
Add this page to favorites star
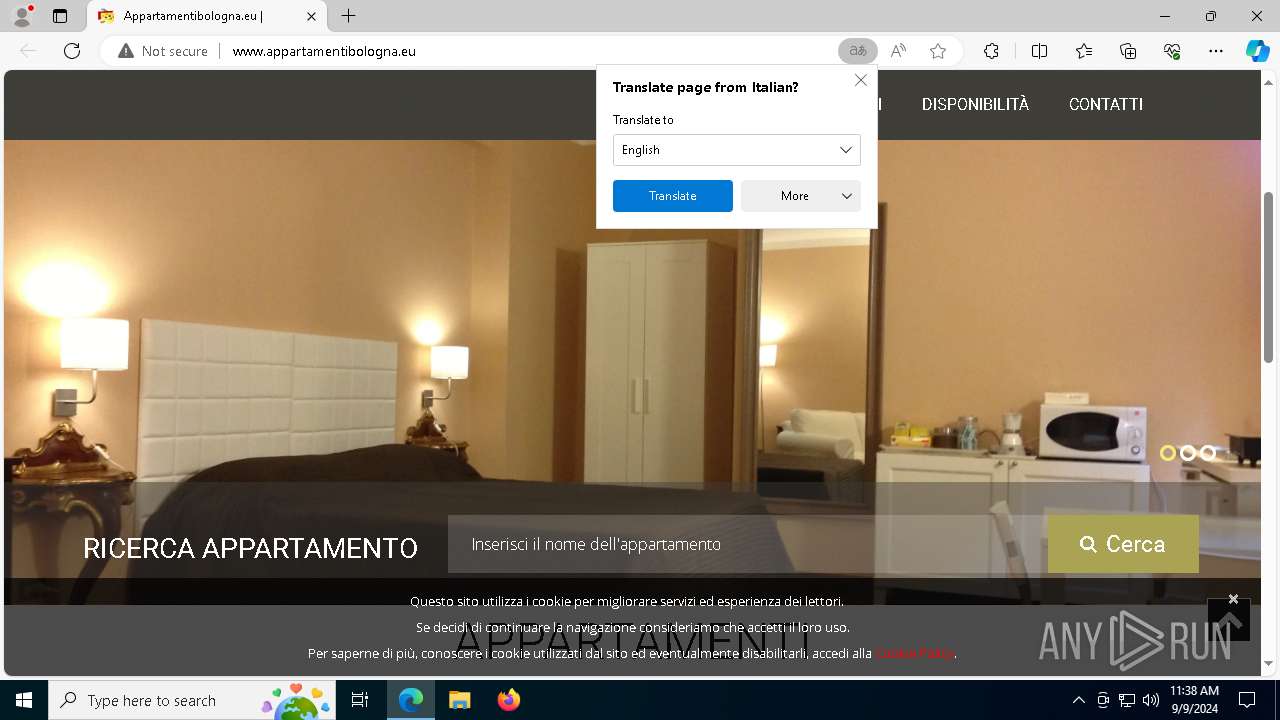tap(938, 51)
